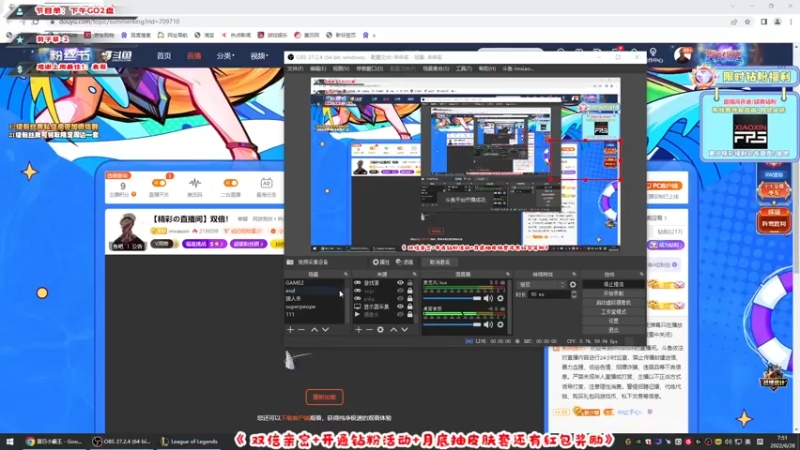Viewport: 800px width, 450px height.
Task: Toggle the 二台直播 second-stream switch on Douyu
Action: (x=231, y=183)
